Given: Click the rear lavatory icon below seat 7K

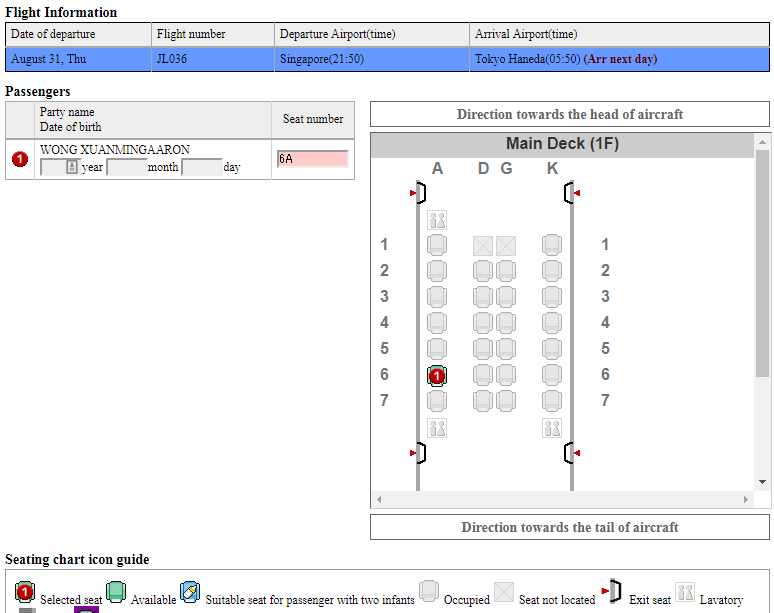Looking at the screenshot, I should tap(552, 428).
